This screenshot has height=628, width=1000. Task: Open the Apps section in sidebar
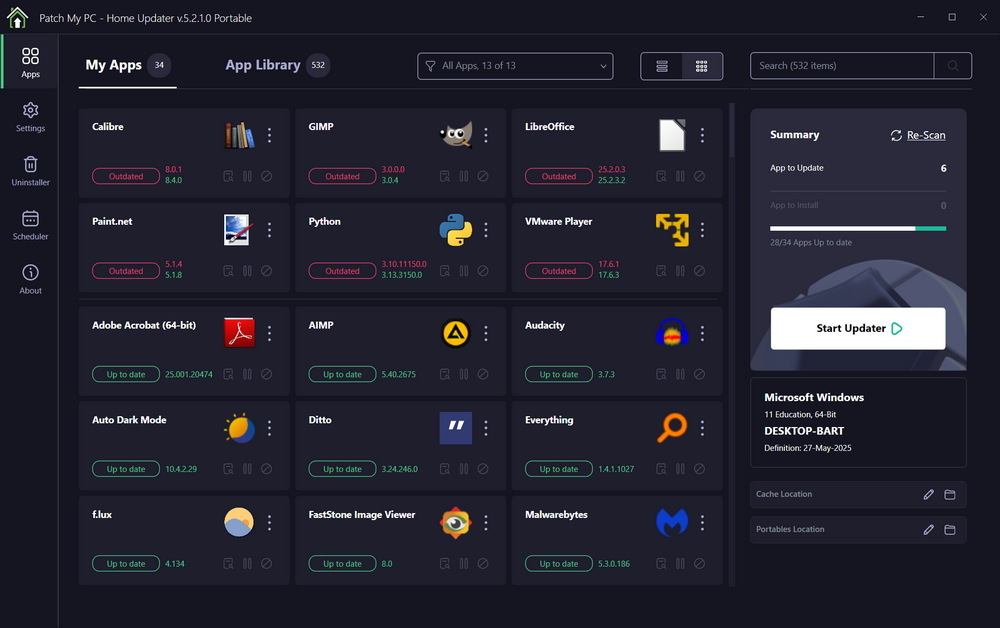tap(30, 62)
